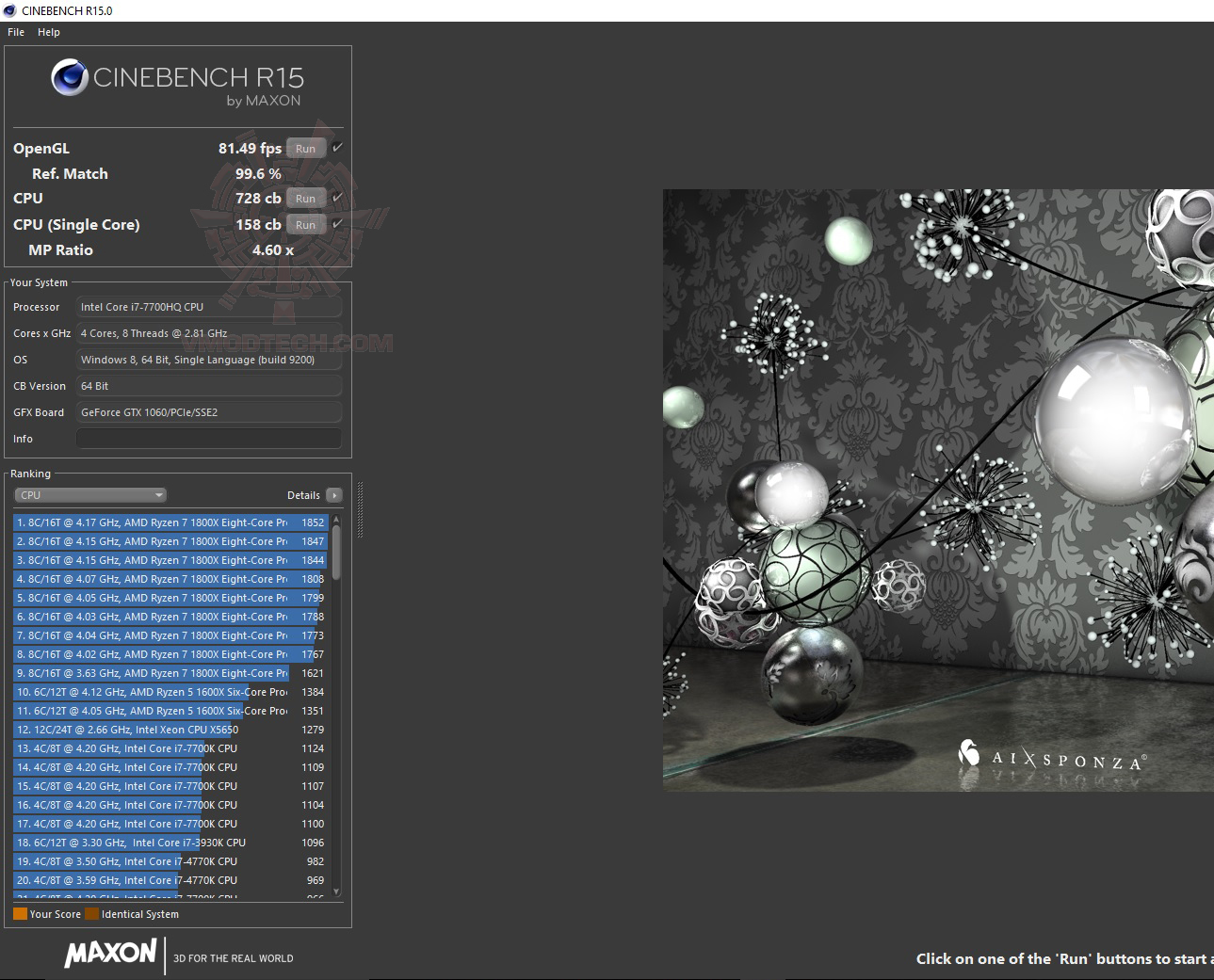The width and height of the screenshot is (1214, 980).
Task: Toggle the CPU Single Core test checkbox
Action: click(337, 224)
